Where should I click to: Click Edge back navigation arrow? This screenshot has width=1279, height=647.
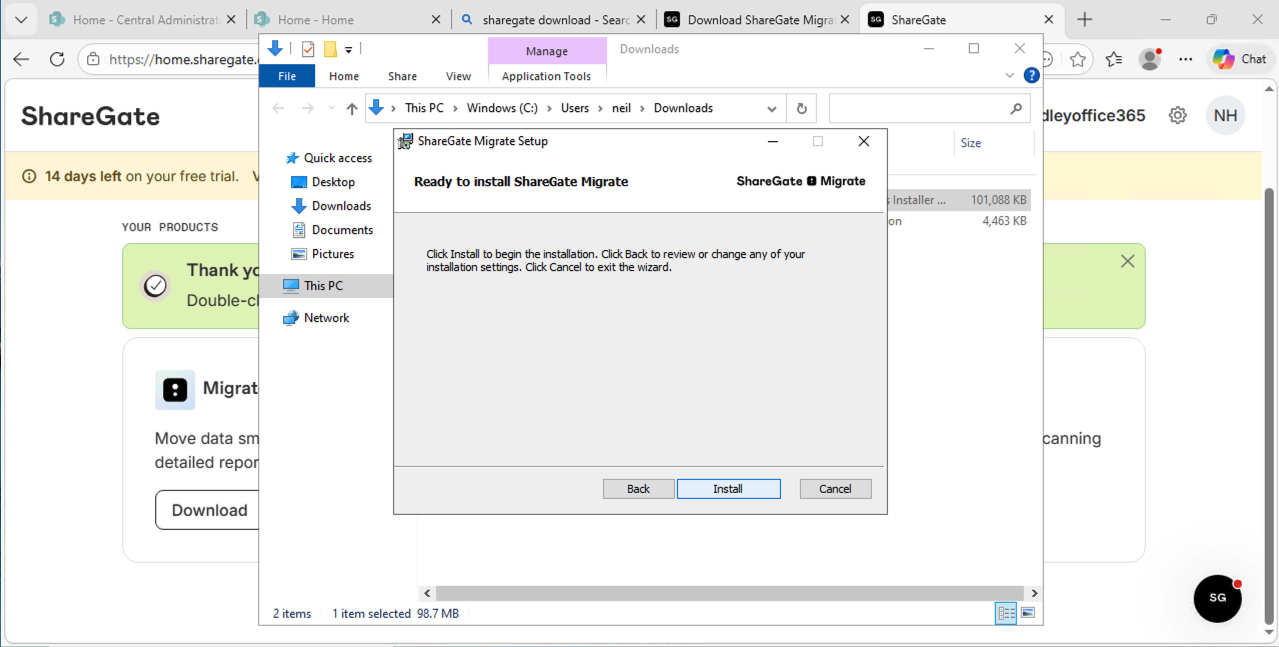(x=21, y=59)
